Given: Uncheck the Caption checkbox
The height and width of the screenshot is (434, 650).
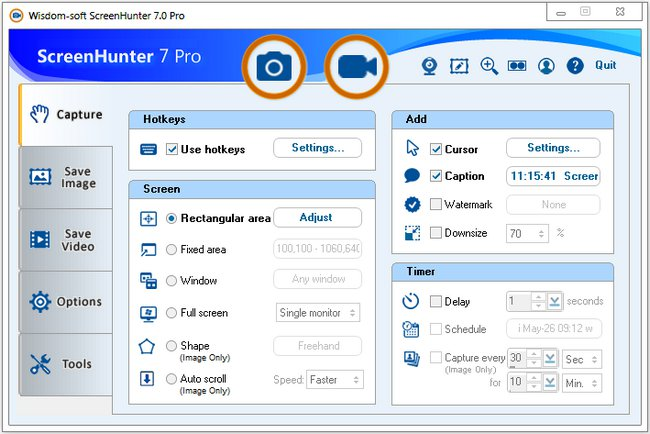Looking at the screenshot, I should 436,176.
